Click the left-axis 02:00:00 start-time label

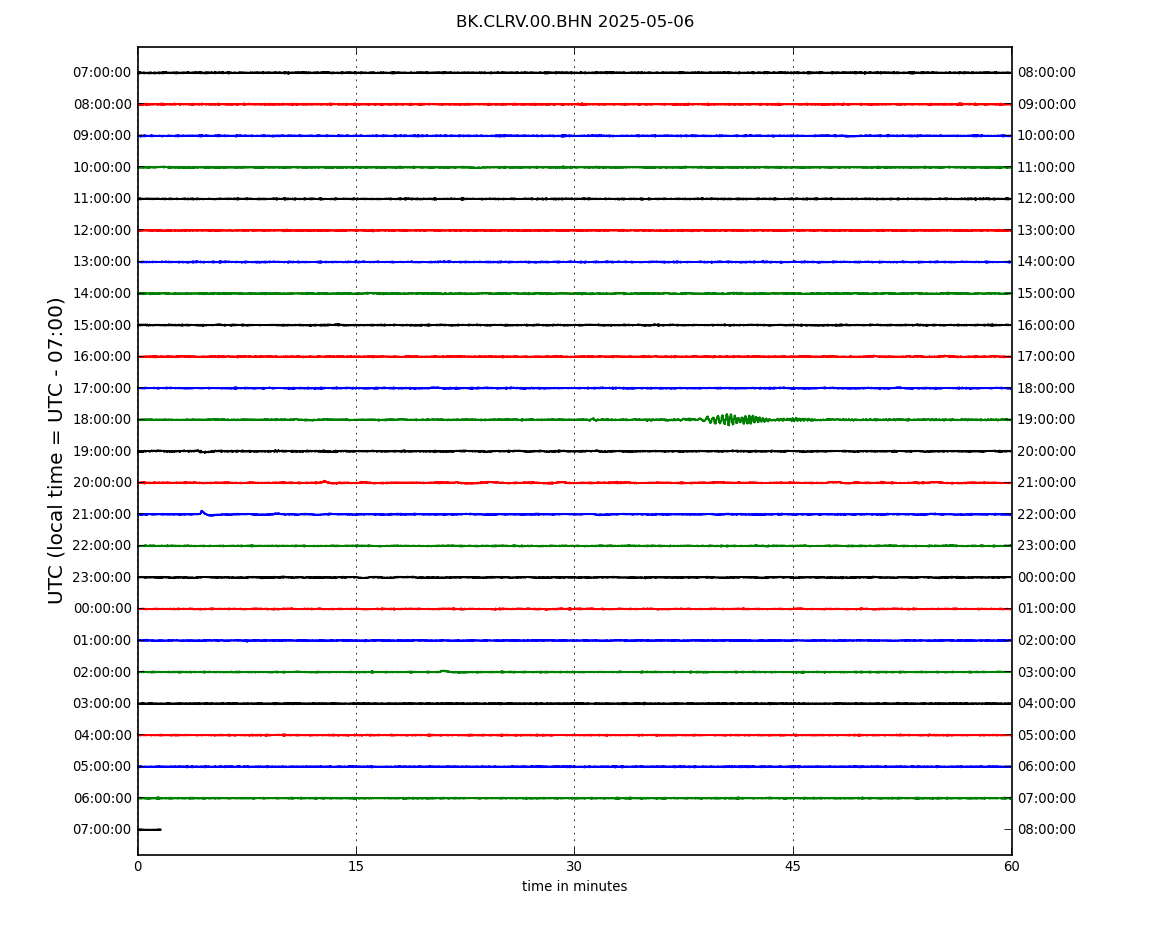click(x=103, y=672)
